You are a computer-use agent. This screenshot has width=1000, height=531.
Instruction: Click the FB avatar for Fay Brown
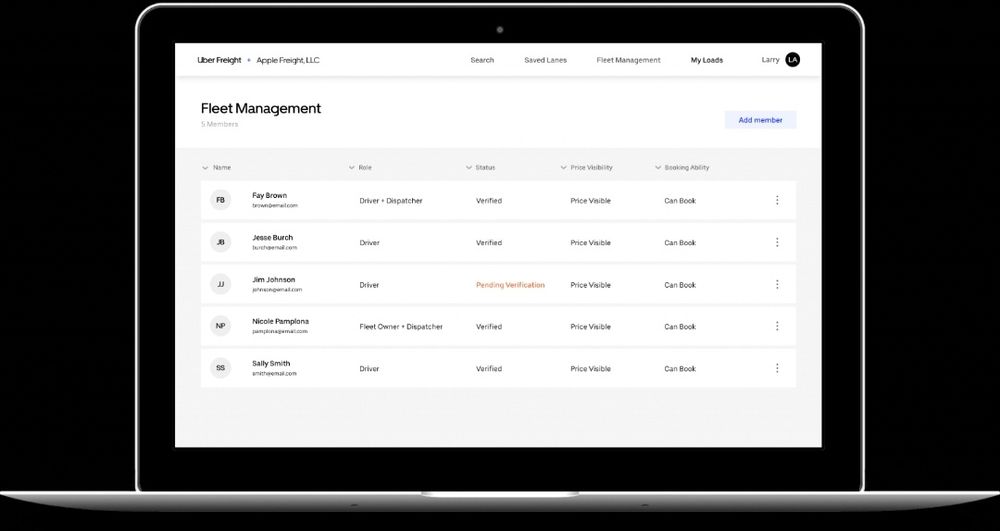coord(221,200)
